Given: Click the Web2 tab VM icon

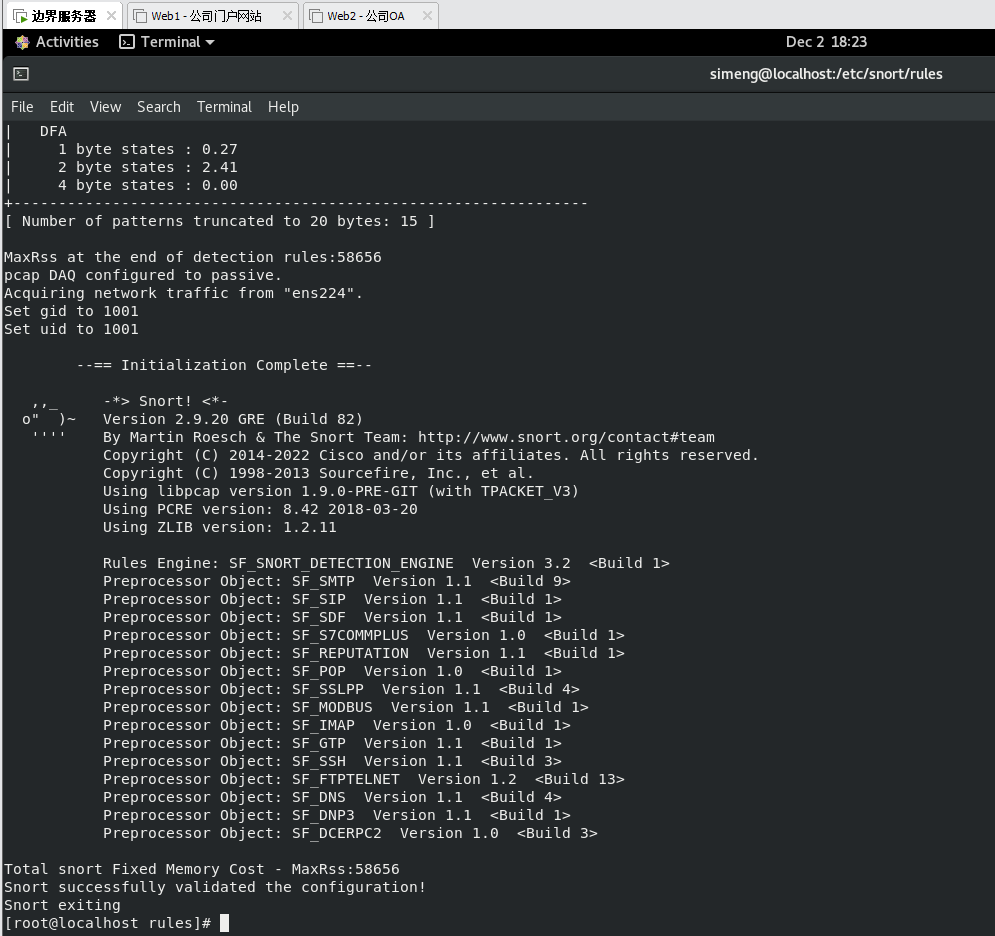Looking at the screenshot, I should click(x=316, y=16).
